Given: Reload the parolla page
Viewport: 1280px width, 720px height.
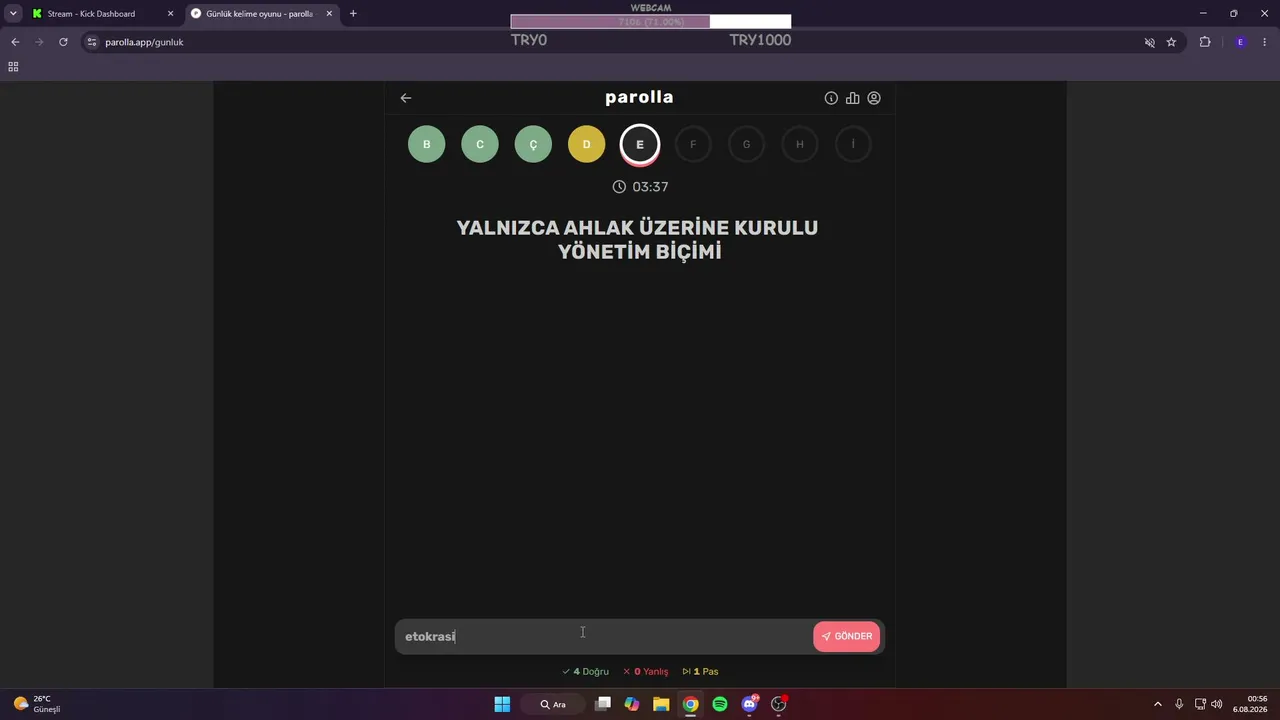Looking at the screenshot, I should pyautogui.click(x=63, y=42).
